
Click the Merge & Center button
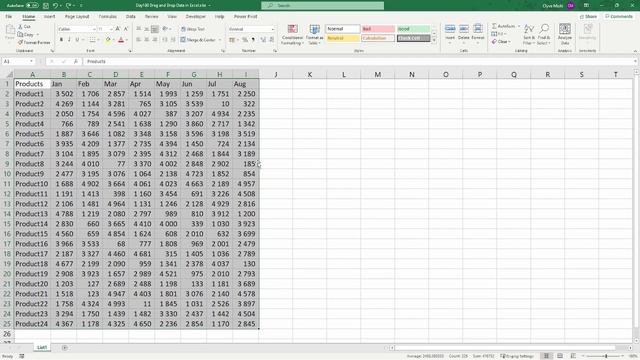[x=198, y=40]
